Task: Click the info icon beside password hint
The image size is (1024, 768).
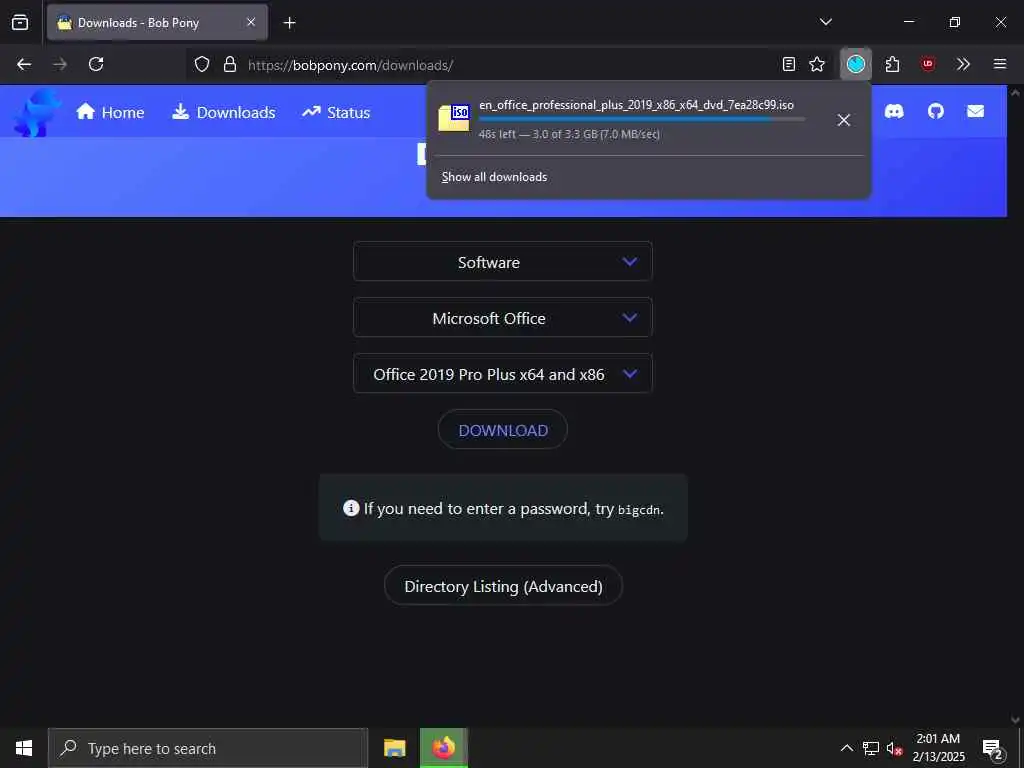Action: [x=351, y=508]
